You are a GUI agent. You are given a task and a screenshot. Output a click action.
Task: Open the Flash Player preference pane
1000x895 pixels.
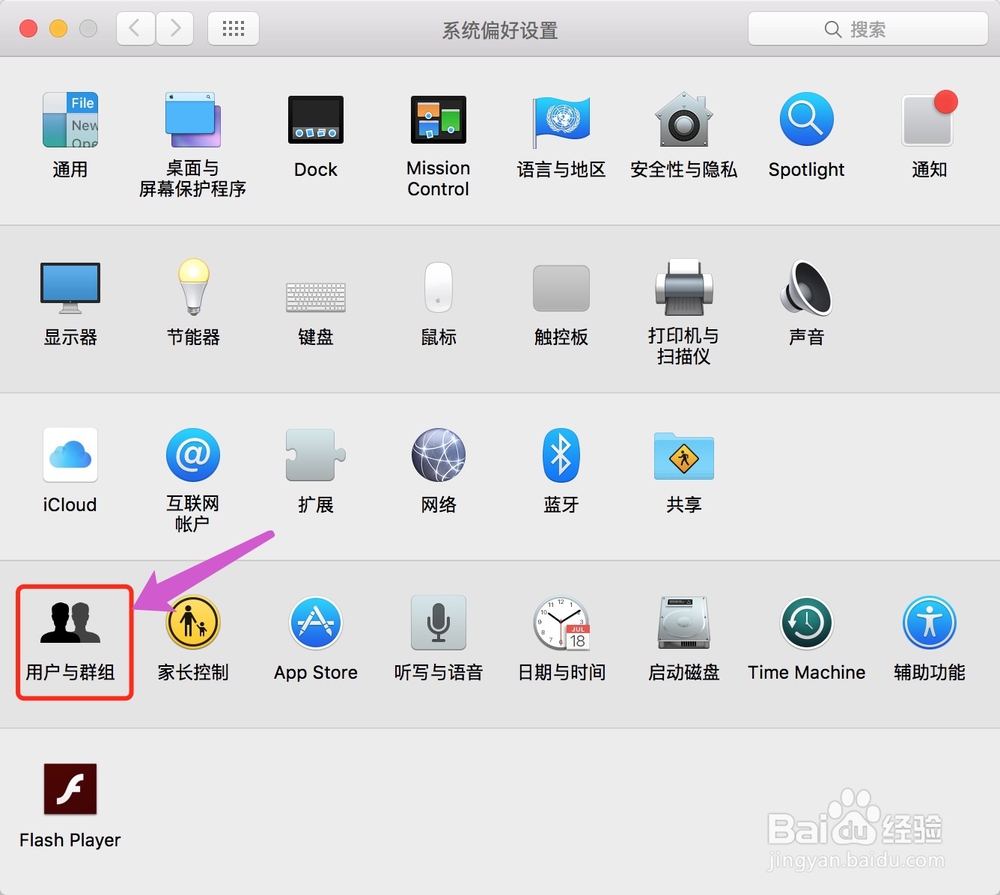[70, 788]
